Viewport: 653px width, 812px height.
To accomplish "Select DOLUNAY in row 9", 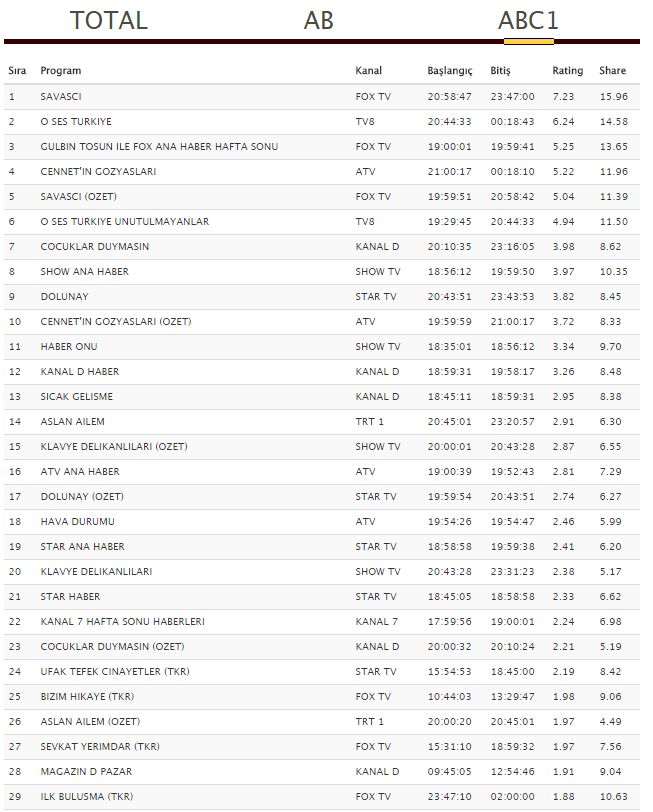I will (x=64, y=297).
